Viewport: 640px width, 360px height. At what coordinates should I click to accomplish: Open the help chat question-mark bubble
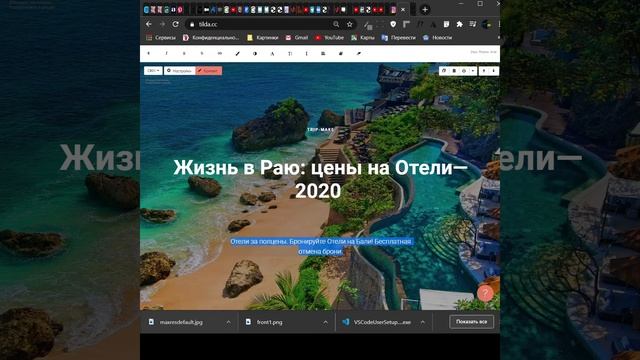[485, 293]
